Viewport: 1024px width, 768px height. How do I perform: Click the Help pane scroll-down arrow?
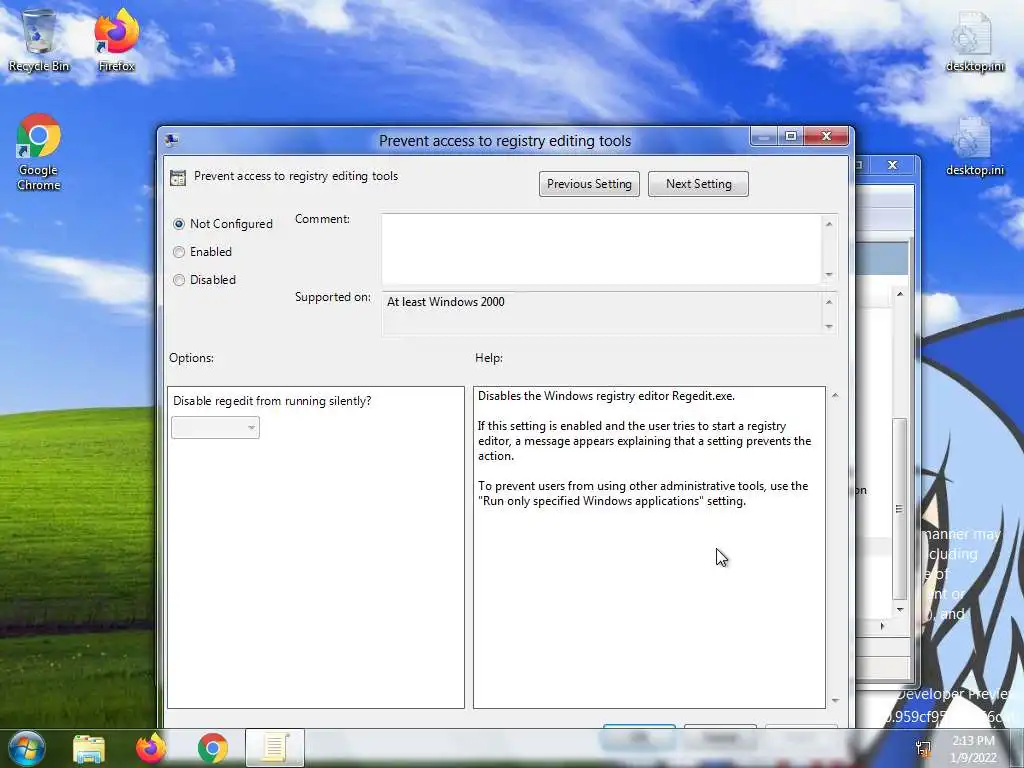coord(835,701)
